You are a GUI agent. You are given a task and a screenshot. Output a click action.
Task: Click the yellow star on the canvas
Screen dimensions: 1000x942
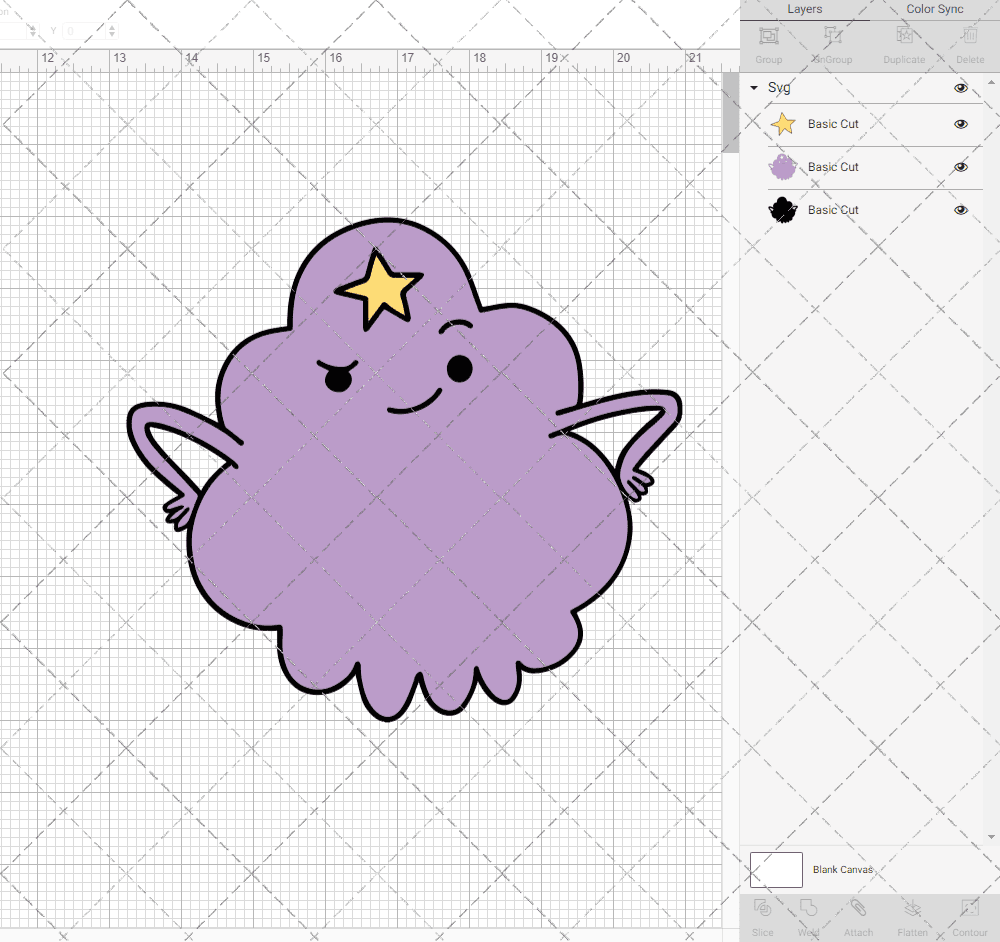click(x=381, y=289)
